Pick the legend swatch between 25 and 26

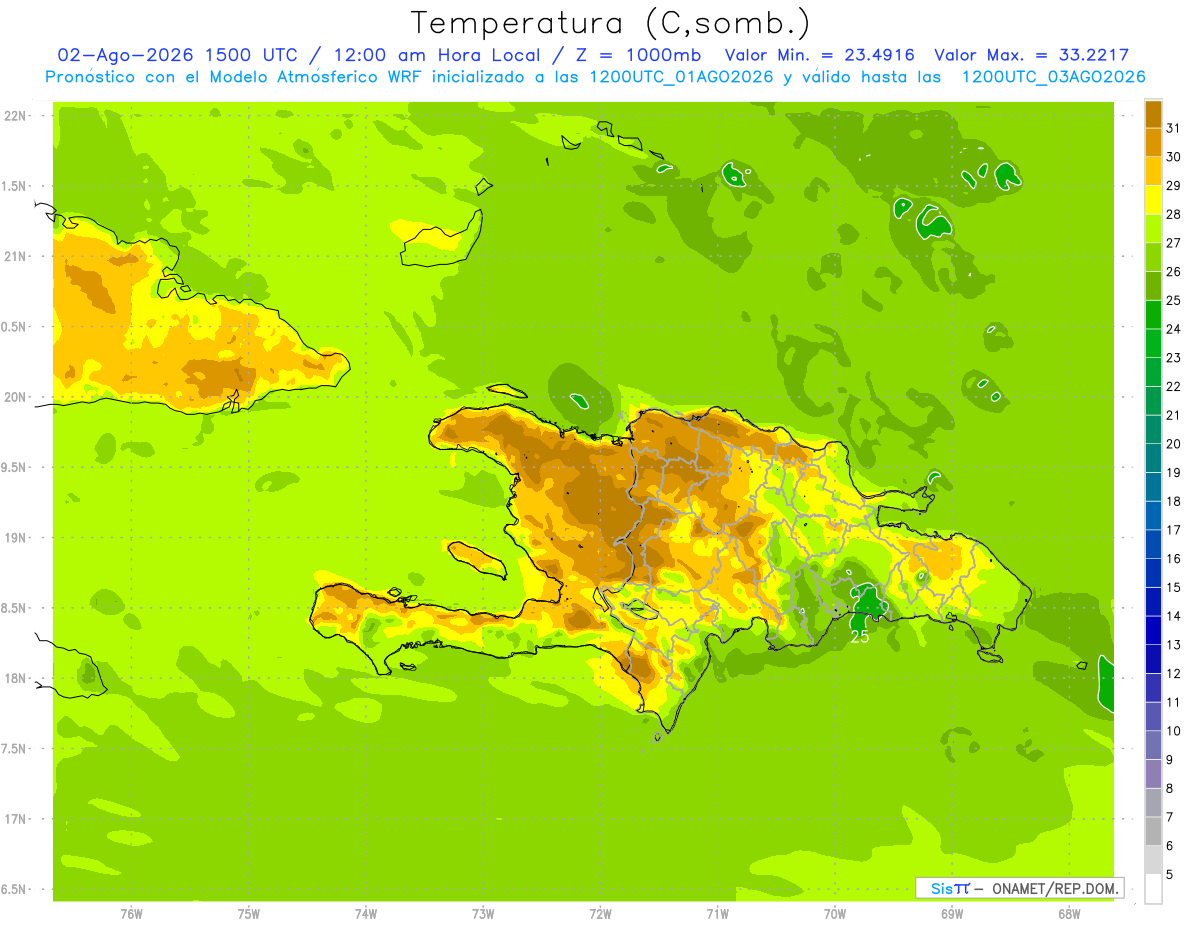(1153, 286)
